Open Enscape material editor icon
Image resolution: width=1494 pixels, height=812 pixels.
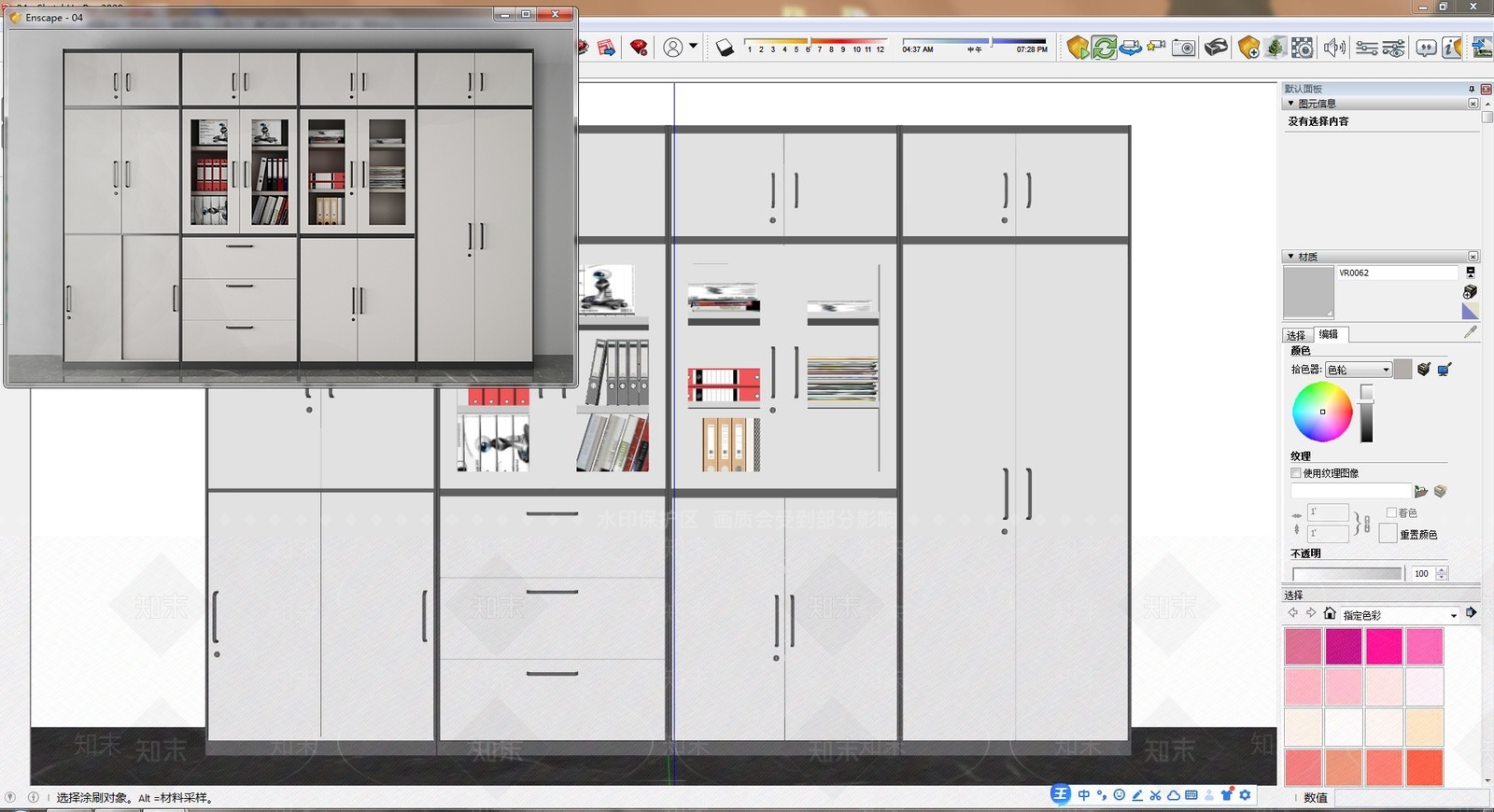point(1302,47)
